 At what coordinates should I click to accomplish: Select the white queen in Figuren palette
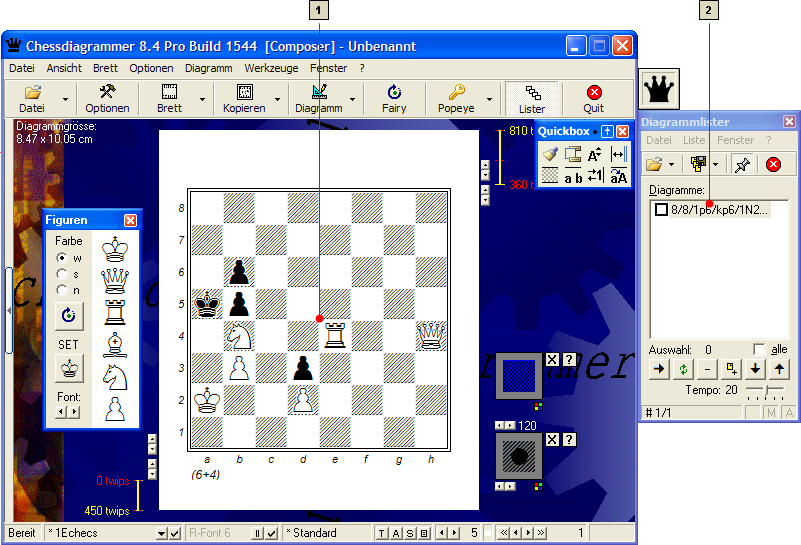pyautogui.click(x=115, y=280)
